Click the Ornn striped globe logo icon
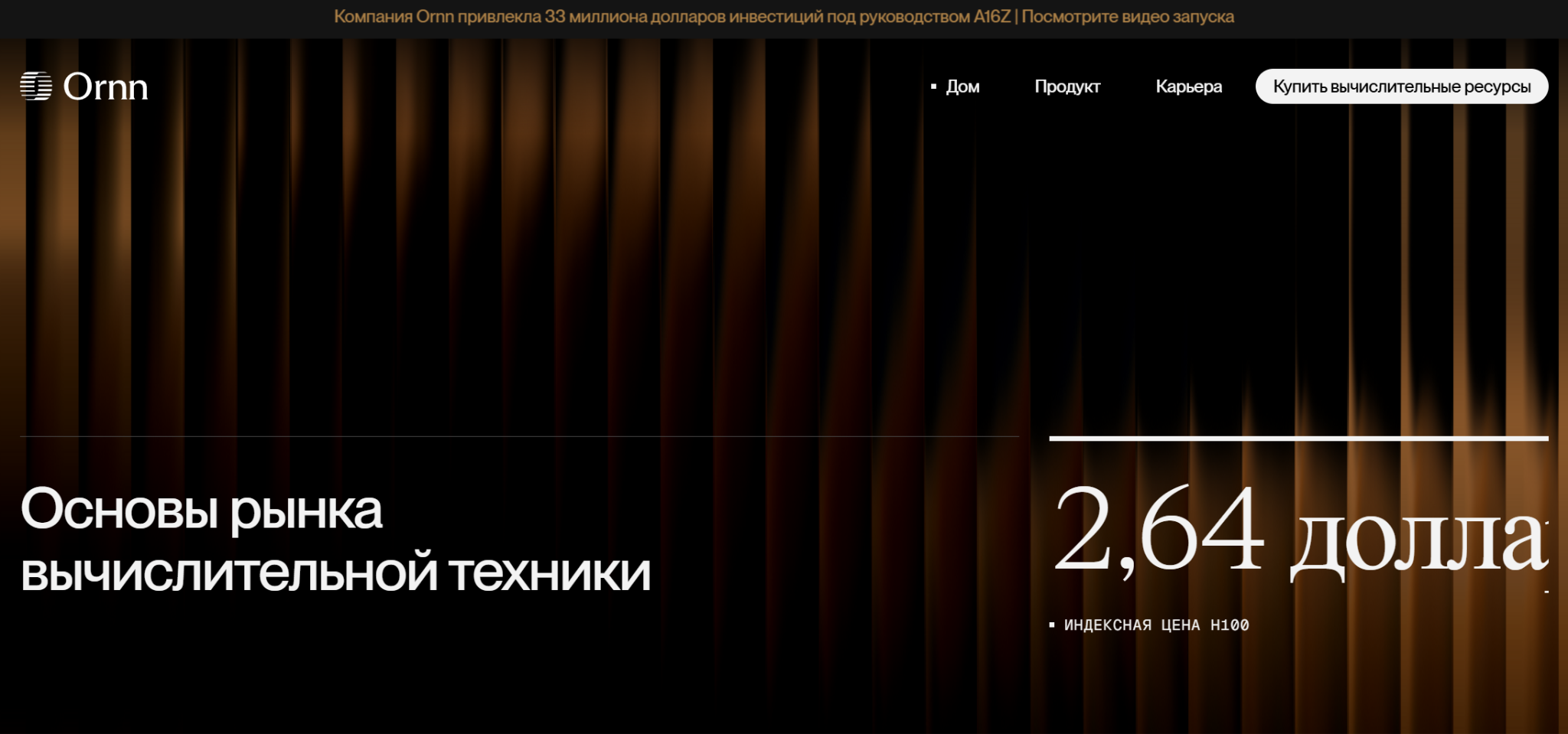1568x734 pixels. 36,86
